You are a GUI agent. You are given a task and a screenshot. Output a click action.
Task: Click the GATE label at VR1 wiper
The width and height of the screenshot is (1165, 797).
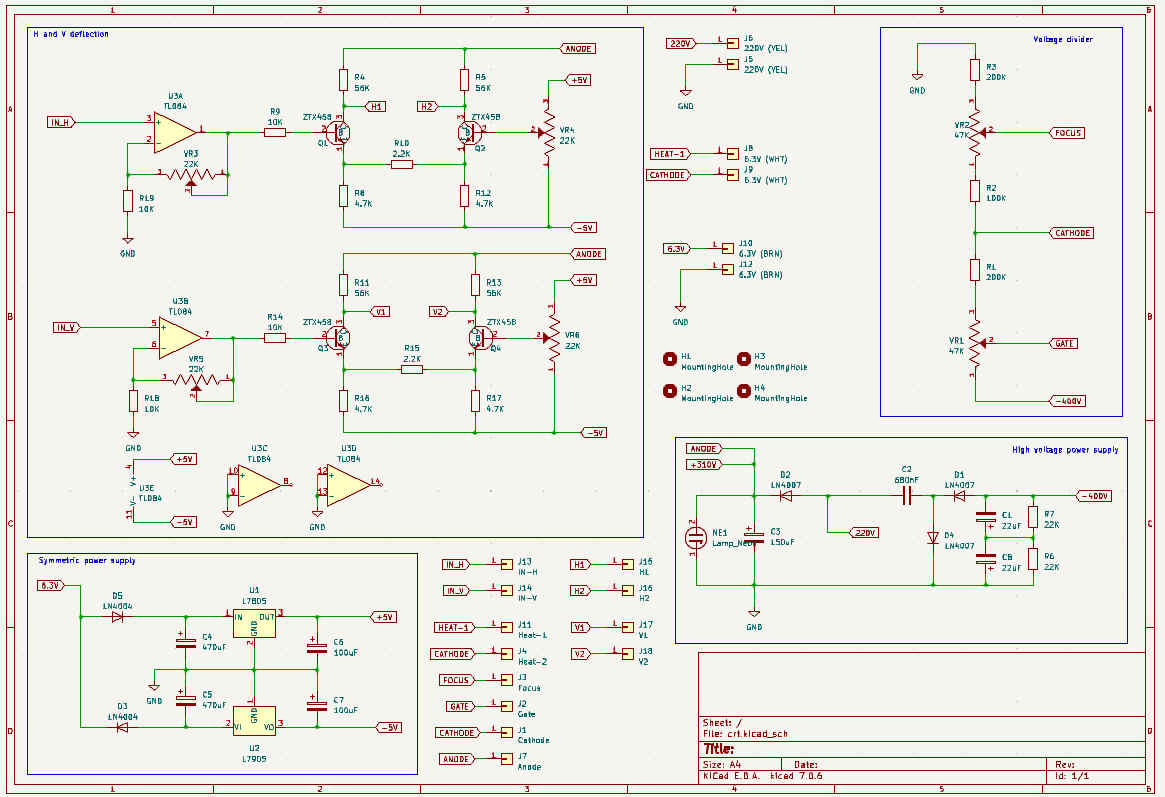(x=1063, y=343)
